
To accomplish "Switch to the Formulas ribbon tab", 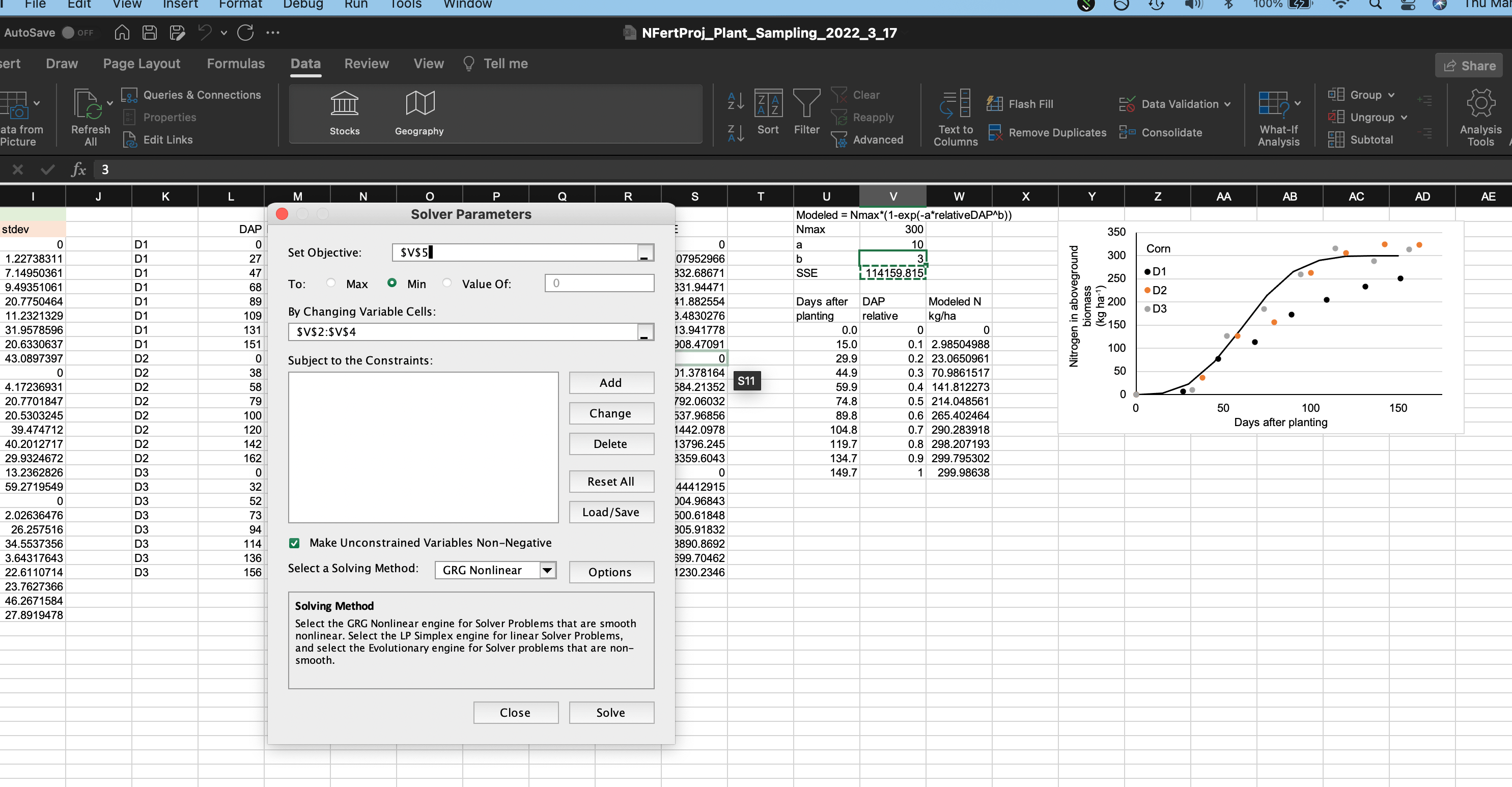I will (235, 64).
